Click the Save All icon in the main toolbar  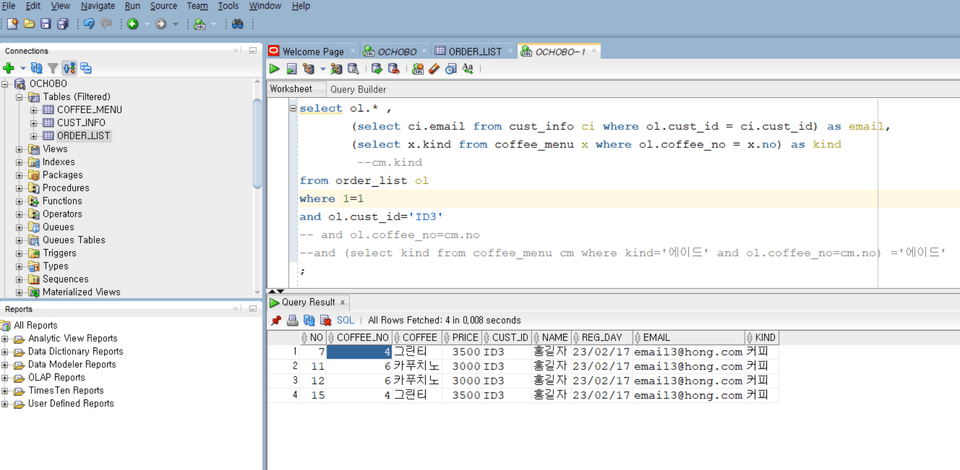click(63, 24)
